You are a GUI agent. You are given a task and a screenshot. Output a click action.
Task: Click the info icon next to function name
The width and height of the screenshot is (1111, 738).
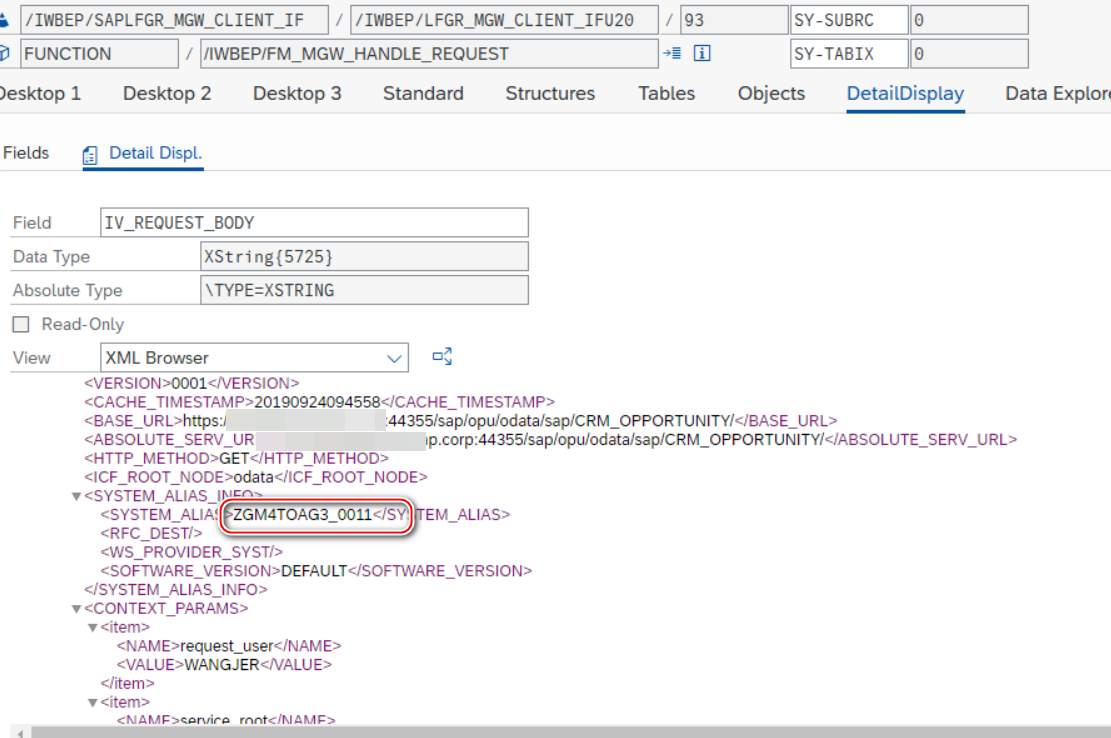click(702, 54)
